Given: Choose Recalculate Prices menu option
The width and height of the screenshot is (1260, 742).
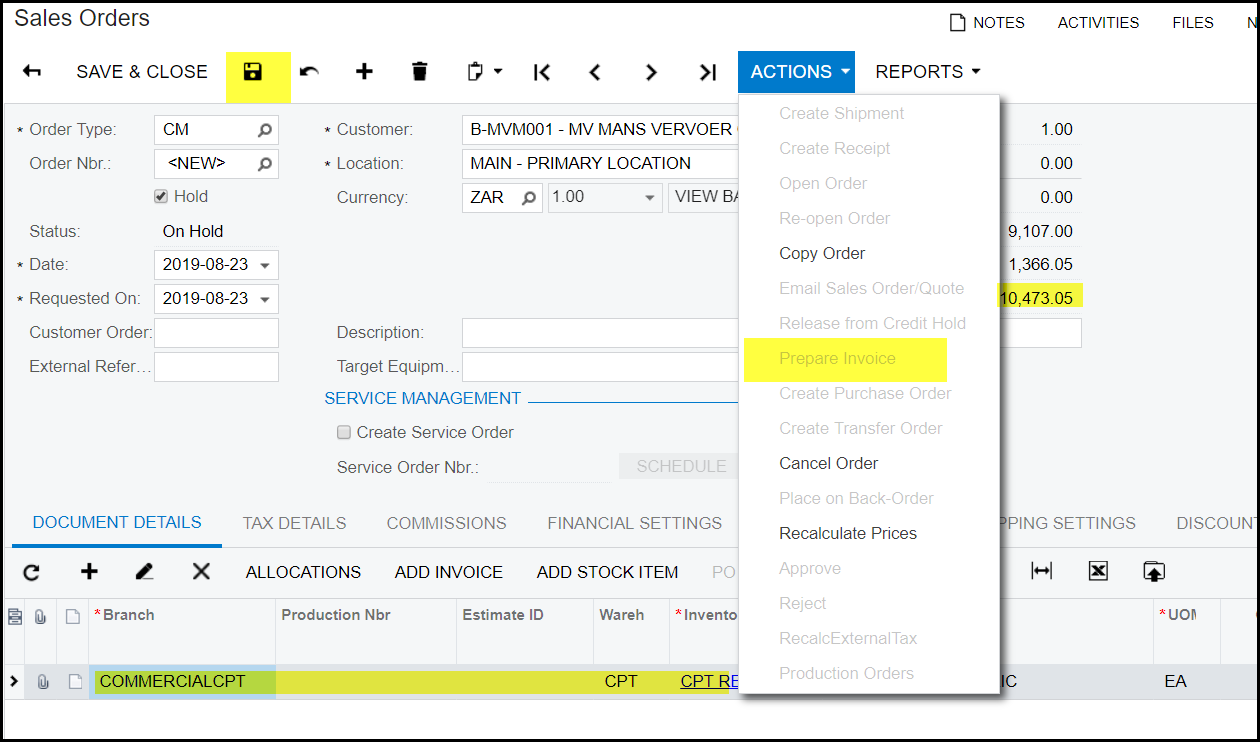Looking at the screenshot, I should (847, 534).
